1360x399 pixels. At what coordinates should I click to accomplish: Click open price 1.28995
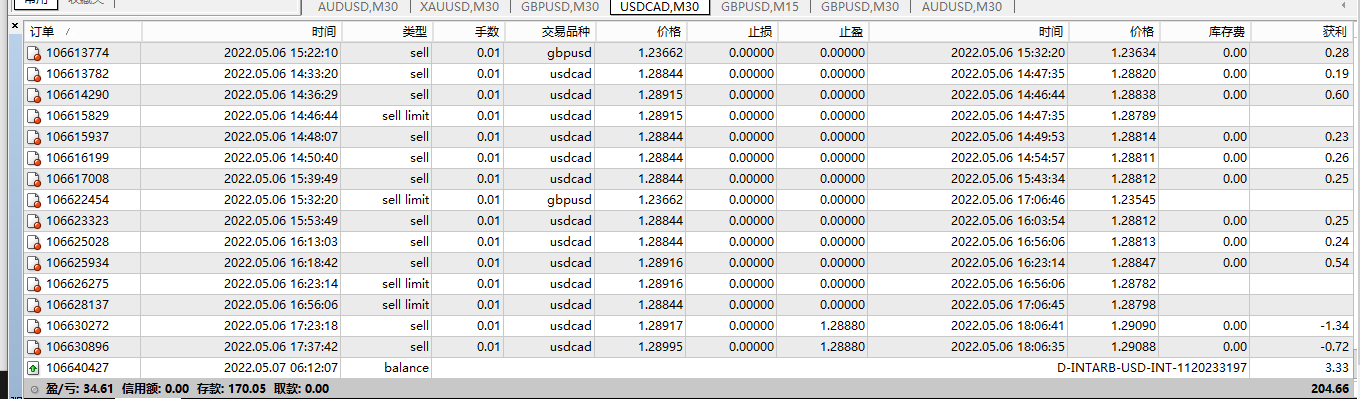(x=660, y=347)
